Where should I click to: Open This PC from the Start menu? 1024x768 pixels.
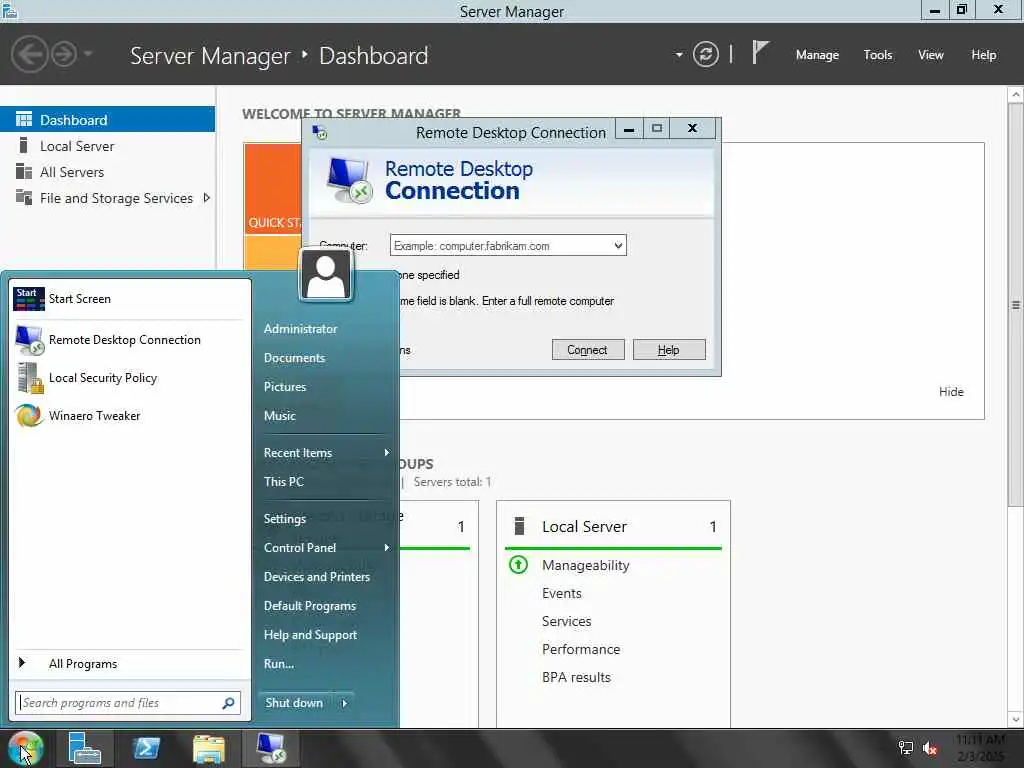click(283, 481)
